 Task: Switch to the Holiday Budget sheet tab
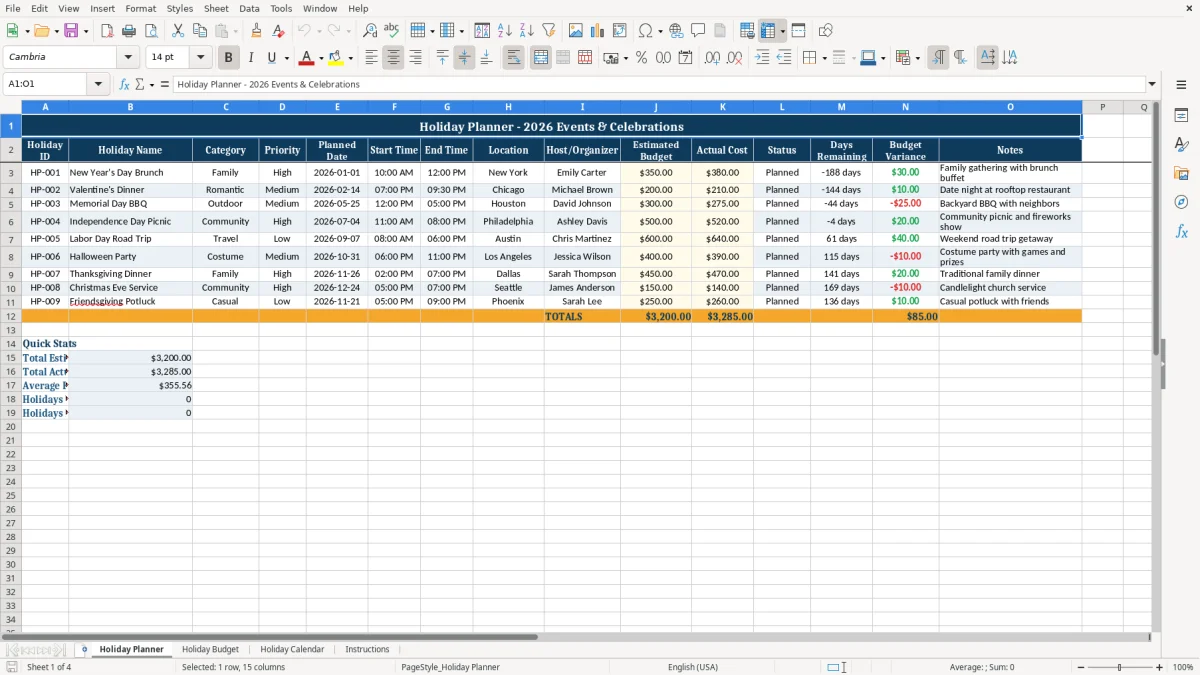[x=210, y=649]
